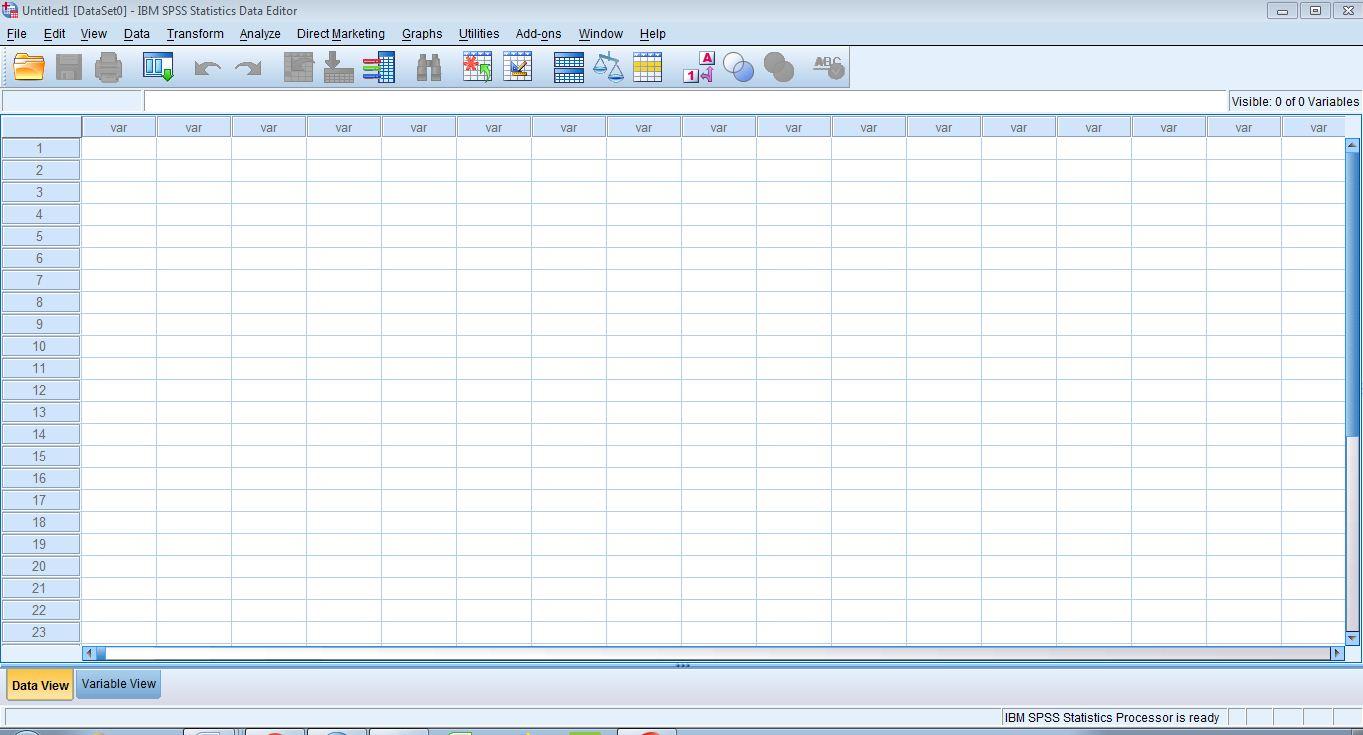Viewport: 1363px width, 735px height.
Task: Open the Analyze menu
Action: click(259, 33)
